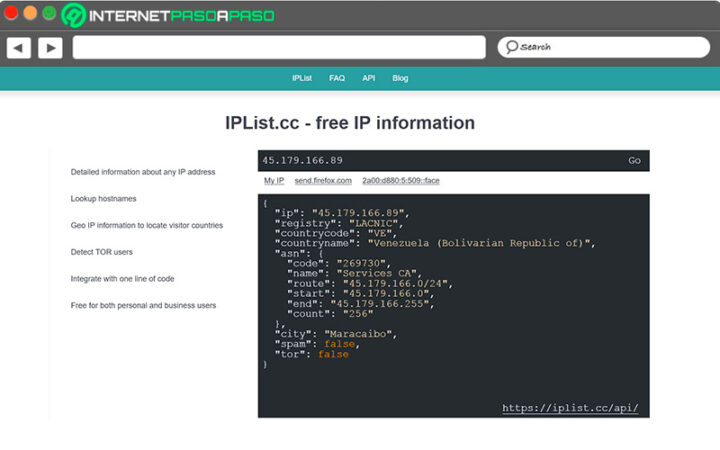The width and height of the screenshot is (720, 450).
Task: Visit the Blog section
Action: click(x=400, y=78)
